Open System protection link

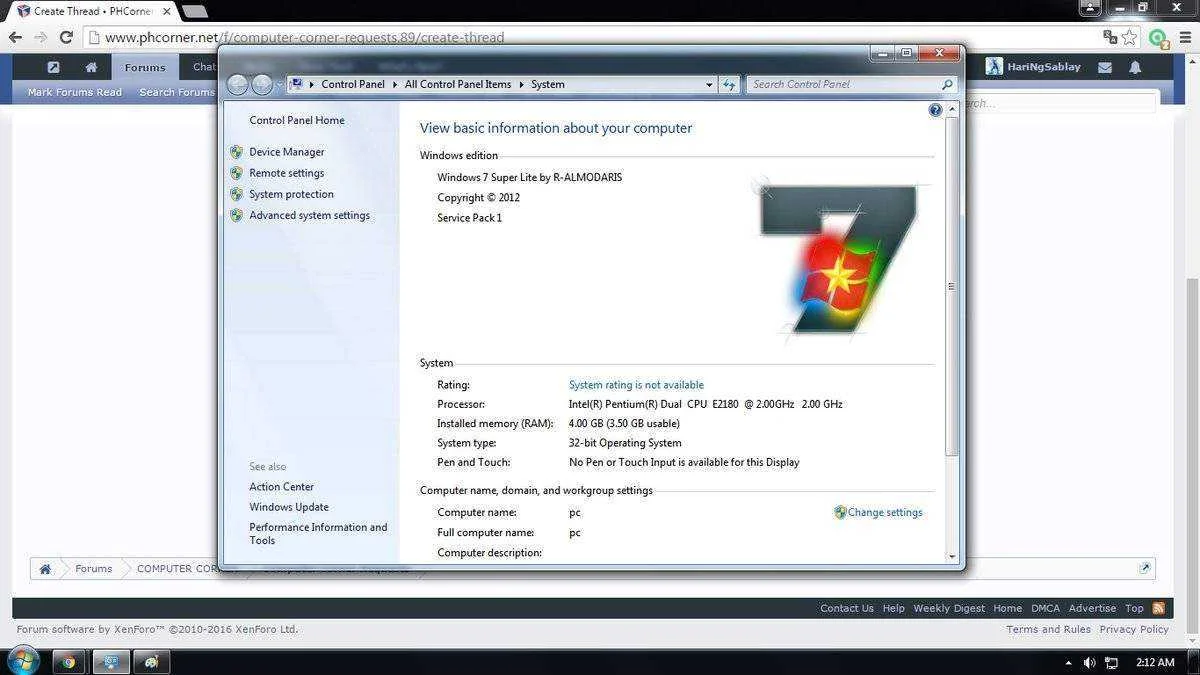pos(292,194)
